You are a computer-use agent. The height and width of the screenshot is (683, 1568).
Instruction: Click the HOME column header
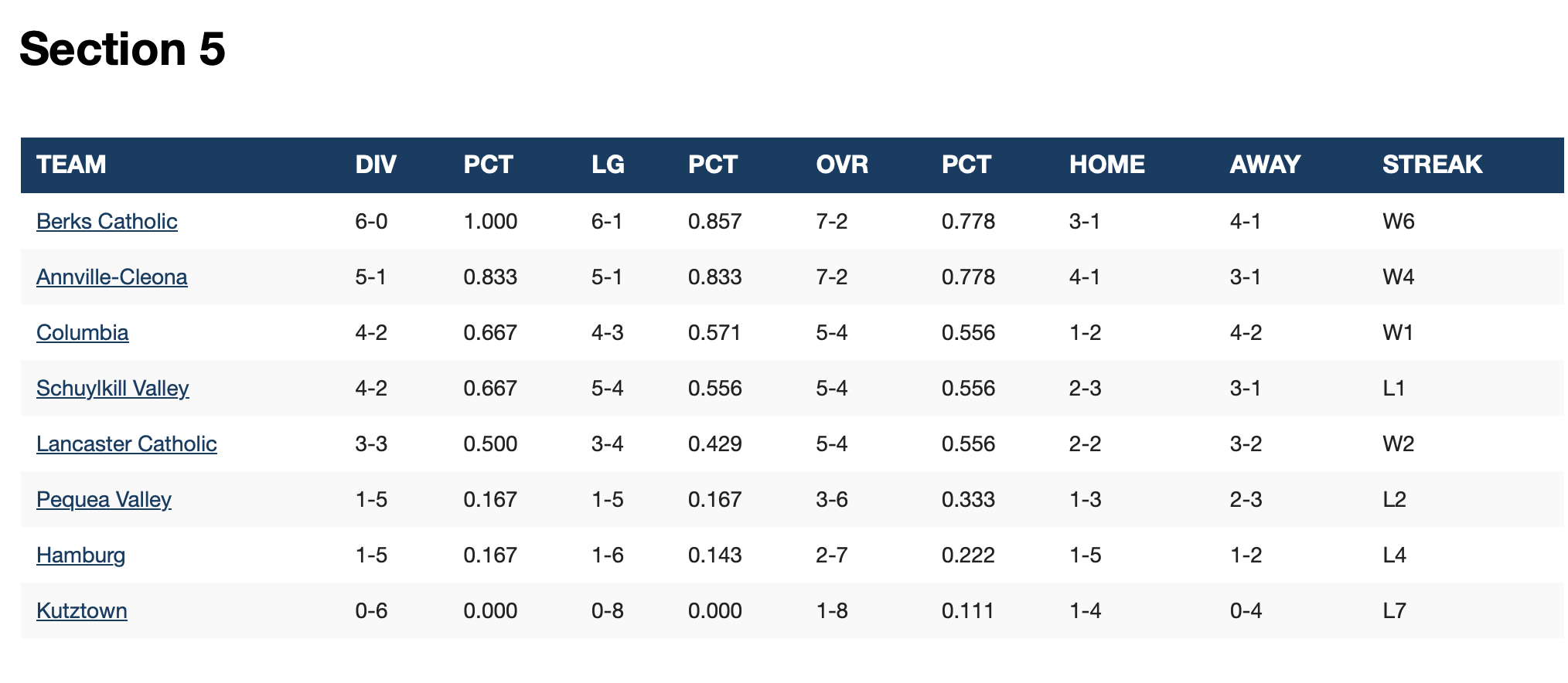[1106, 165]
